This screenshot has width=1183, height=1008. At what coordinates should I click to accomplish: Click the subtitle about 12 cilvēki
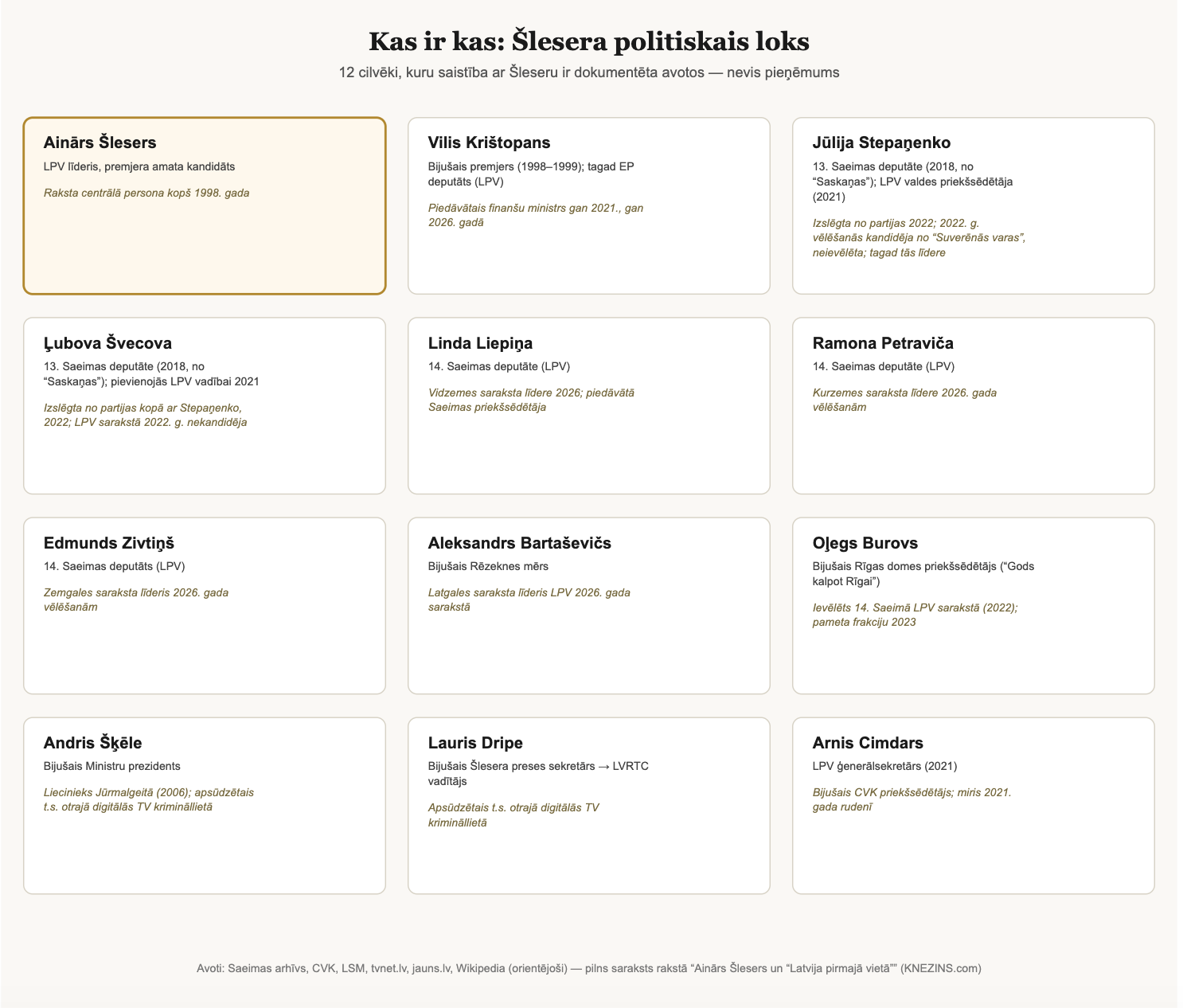click(x=589, y=72)
